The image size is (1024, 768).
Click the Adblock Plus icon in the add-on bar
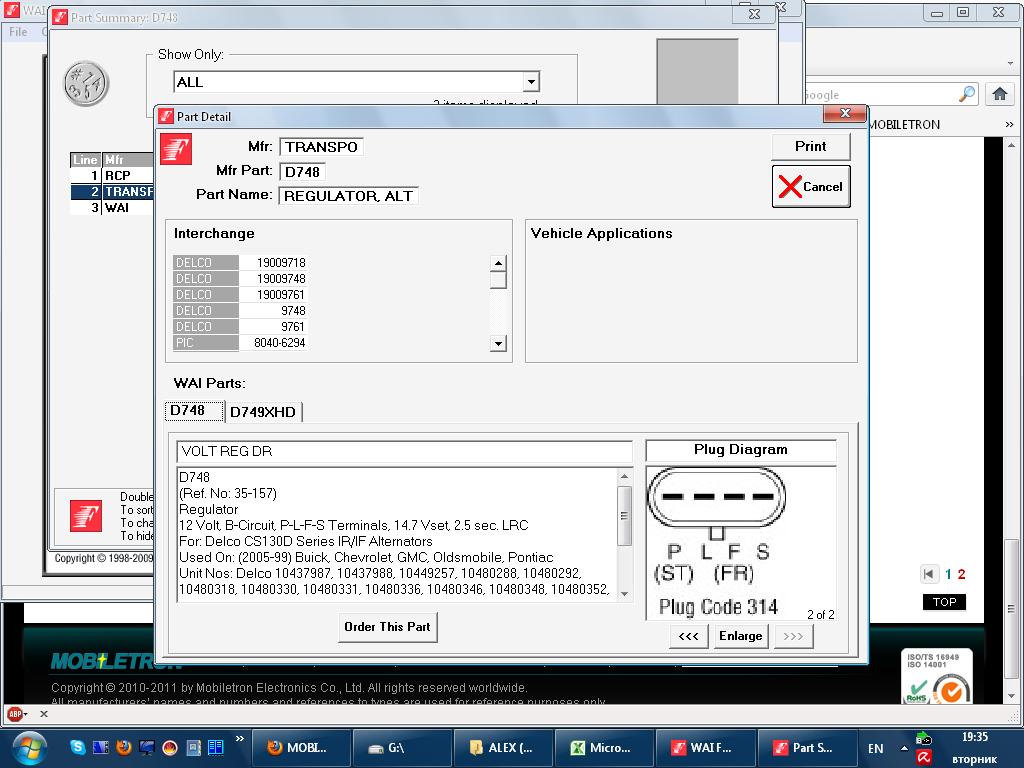(x=15, y=714)
